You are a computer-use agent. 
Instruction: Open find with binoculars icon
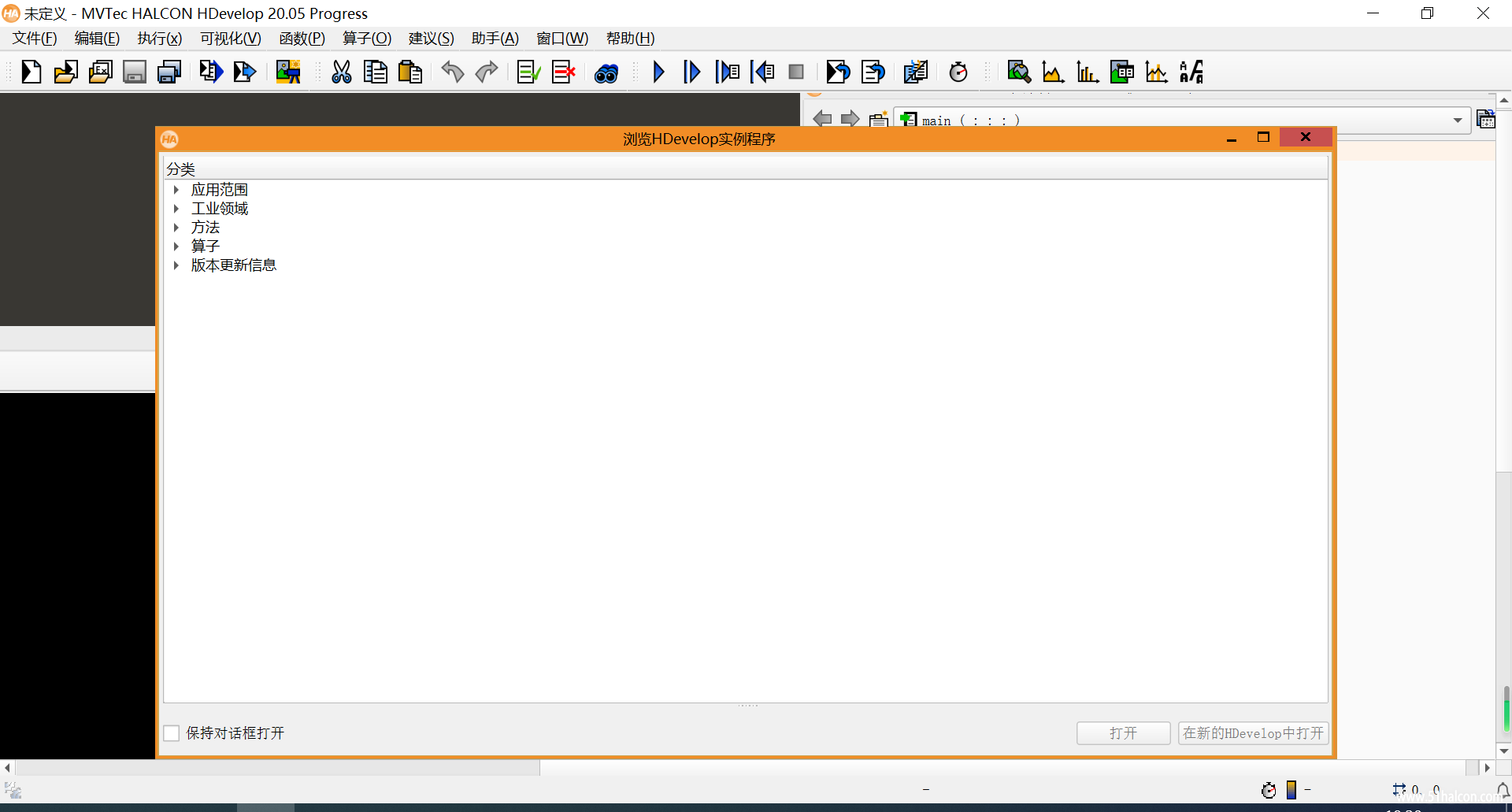(606, 74)
